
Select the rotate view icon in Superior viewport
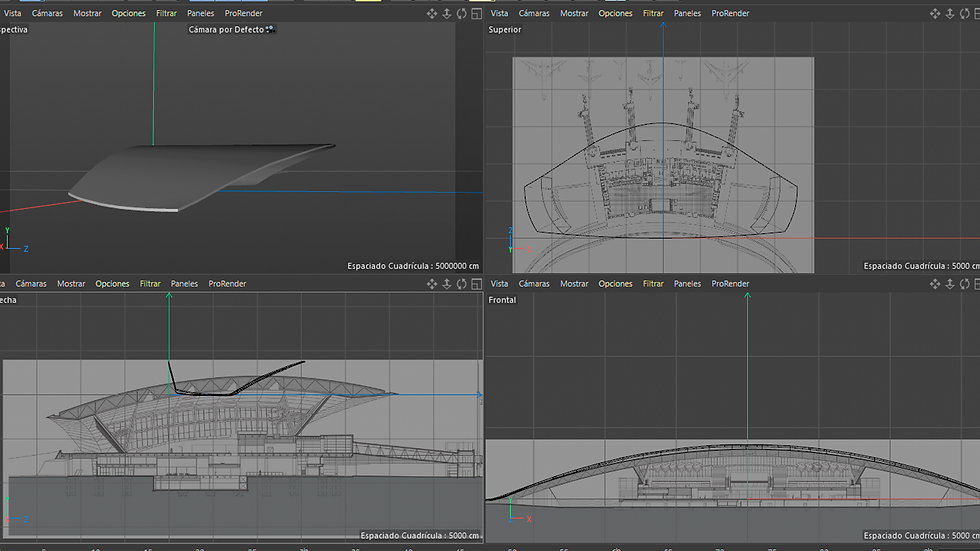[964, 14]
